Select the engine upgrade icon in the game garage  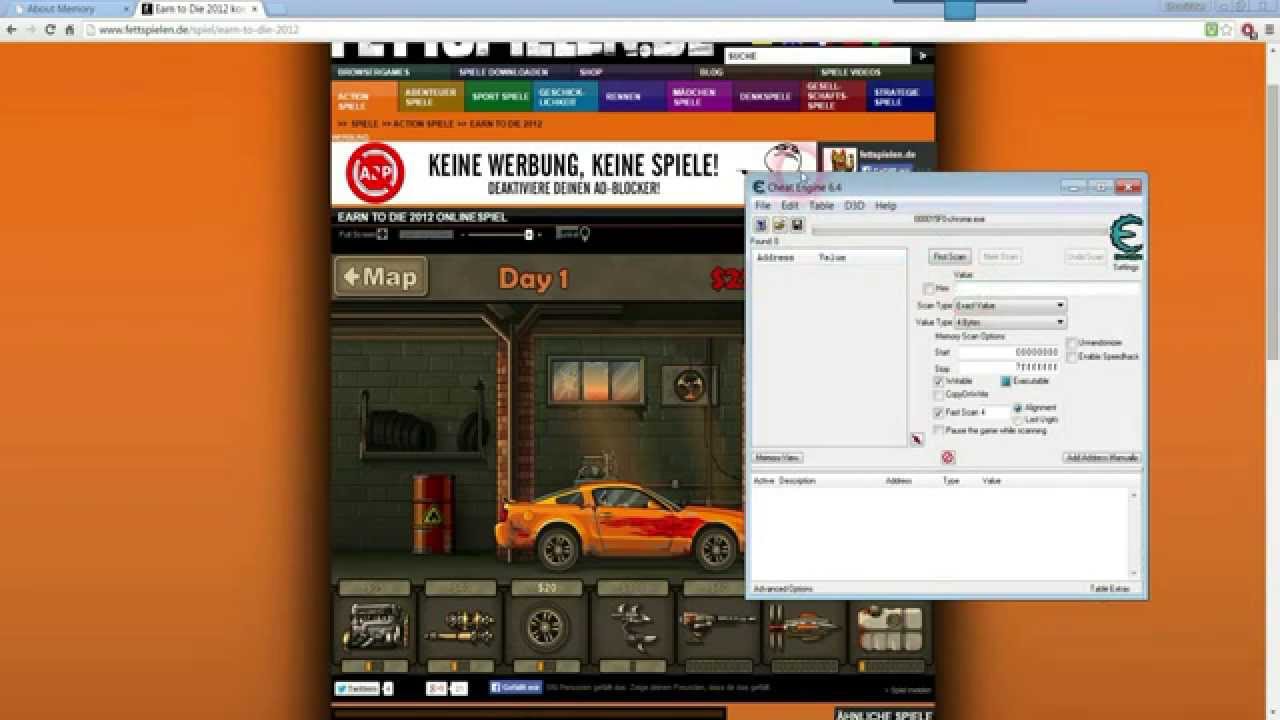[375, 626]
